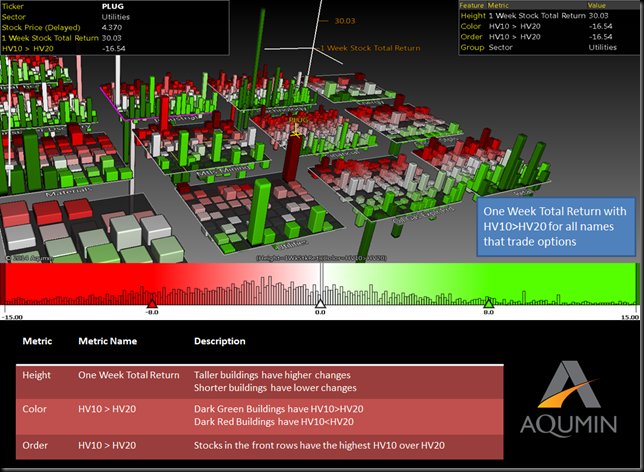Select the tall dark red PLUG building
Viewport: 644px width, 472px height.
[x=292, y=158]
